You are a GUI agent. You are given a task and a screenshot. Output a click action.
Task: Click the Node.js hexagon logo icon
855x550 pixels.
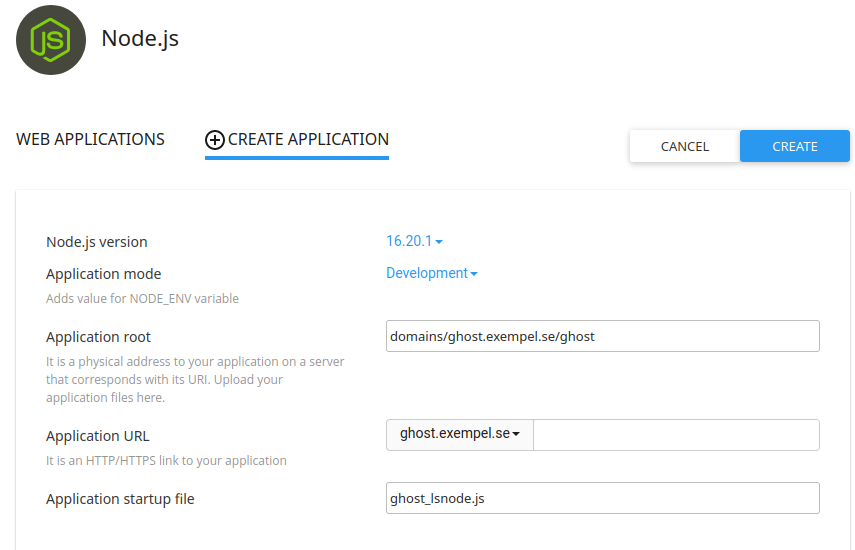[x=51, y=40]
